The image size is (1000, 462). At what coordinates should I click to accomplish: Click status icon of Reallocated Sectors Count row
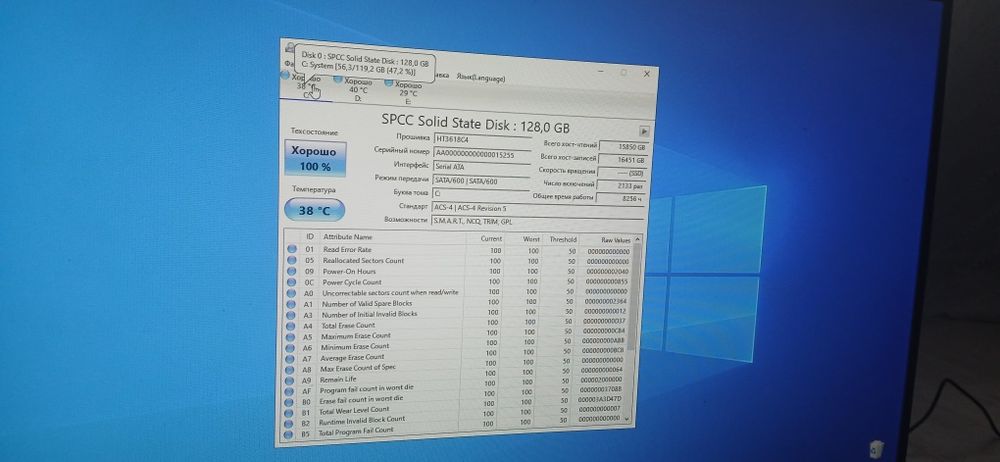tap(292, 260)
